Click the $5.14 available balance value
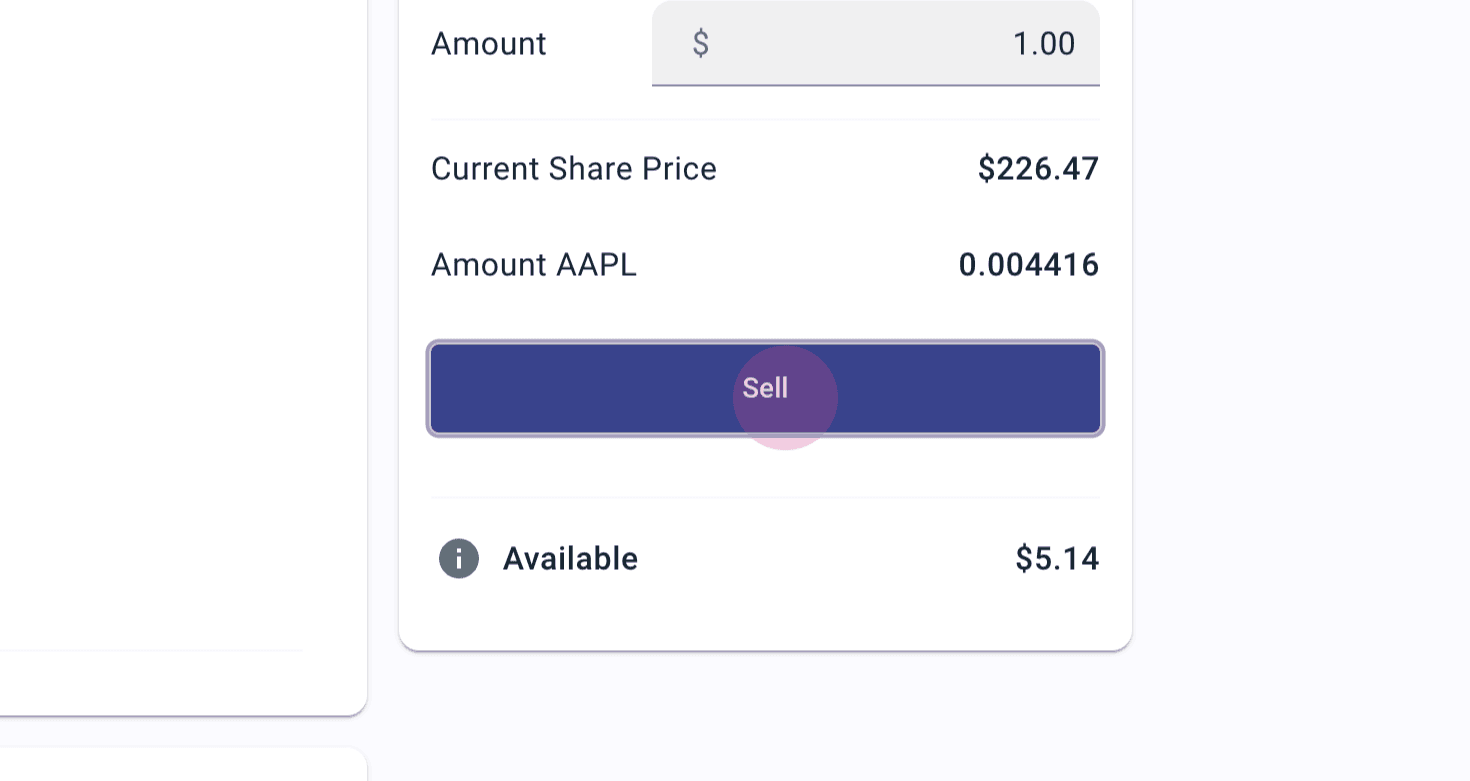 pos(1057,558)
